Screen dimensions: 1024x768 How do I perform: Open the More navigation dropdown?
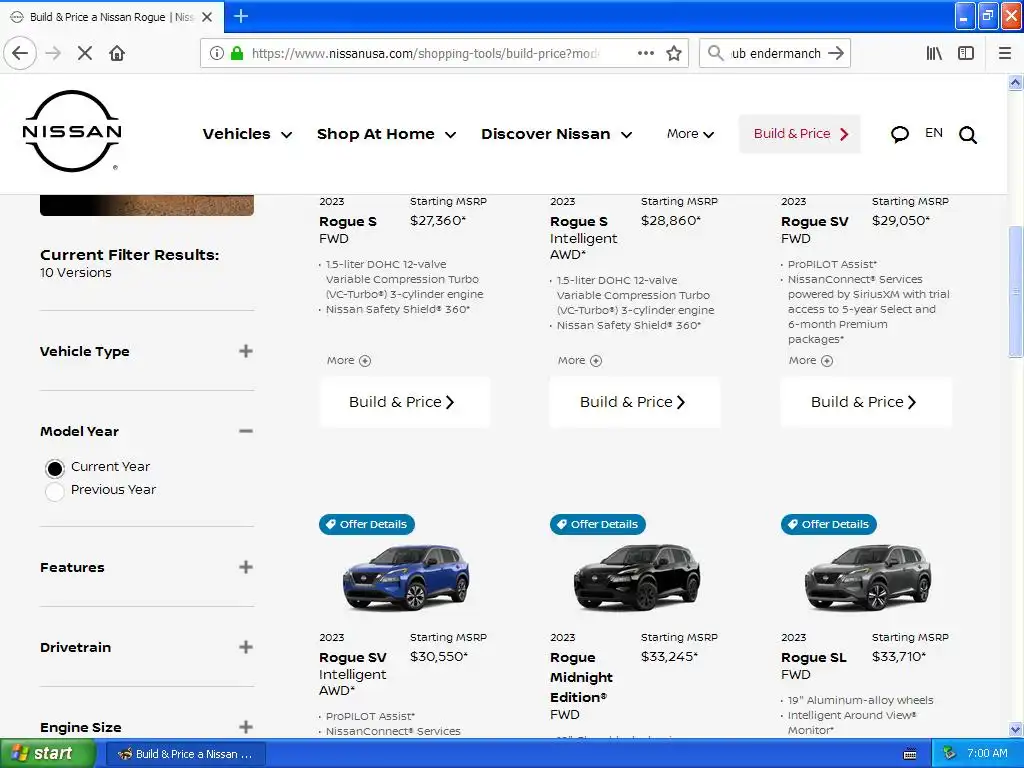click(690, 134)
